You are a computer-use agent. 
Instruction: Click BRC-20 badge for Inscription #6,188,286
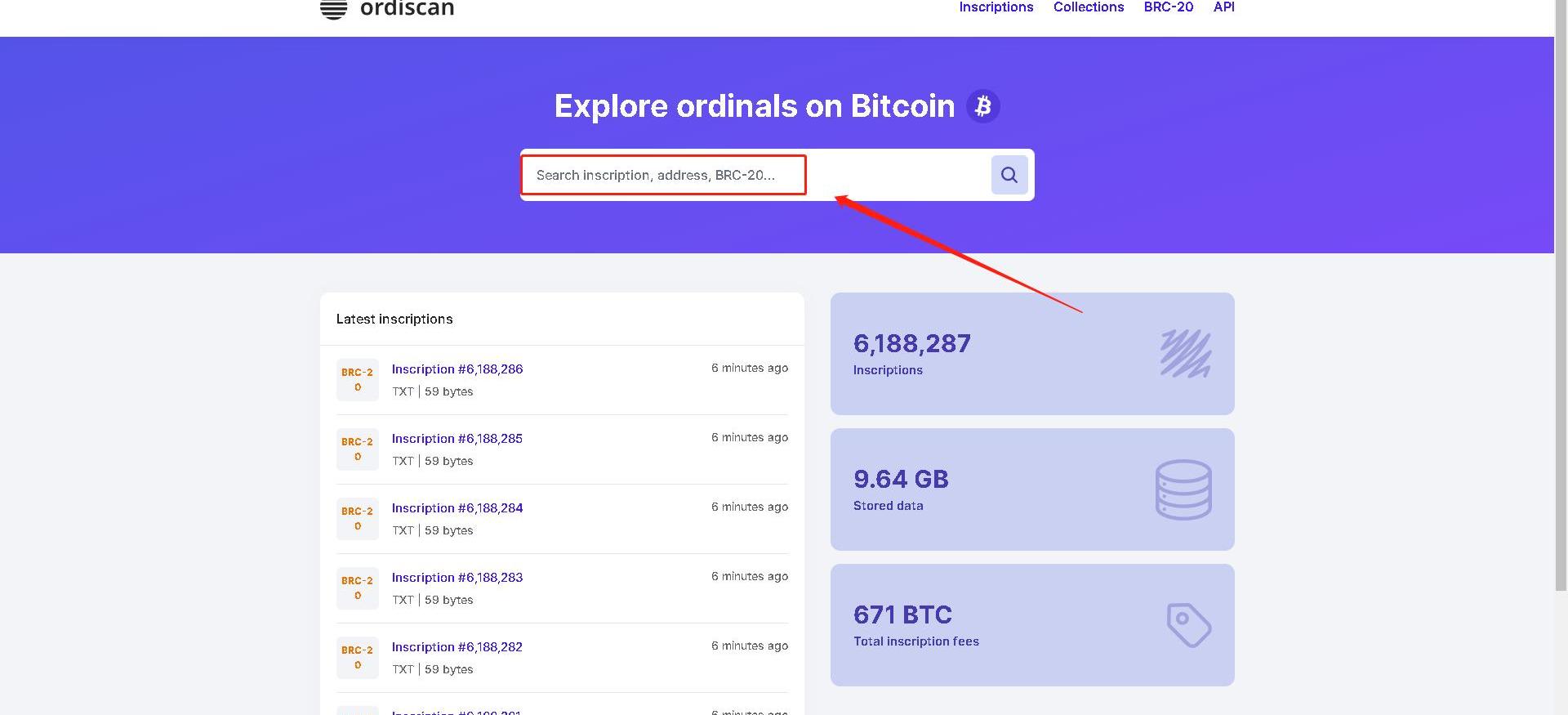coord(358,380)
